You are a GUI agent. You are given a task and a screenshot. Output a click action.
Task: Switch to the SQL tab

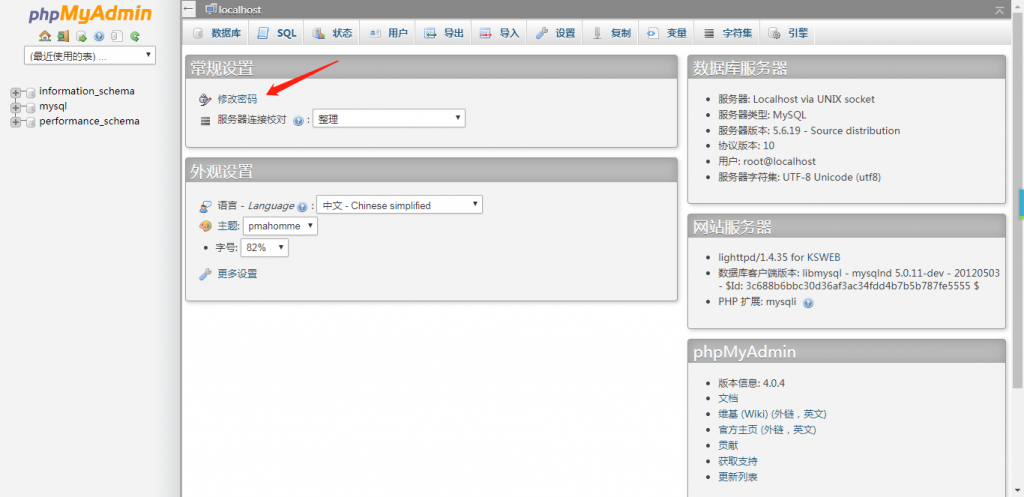click(x=277, y=33)
